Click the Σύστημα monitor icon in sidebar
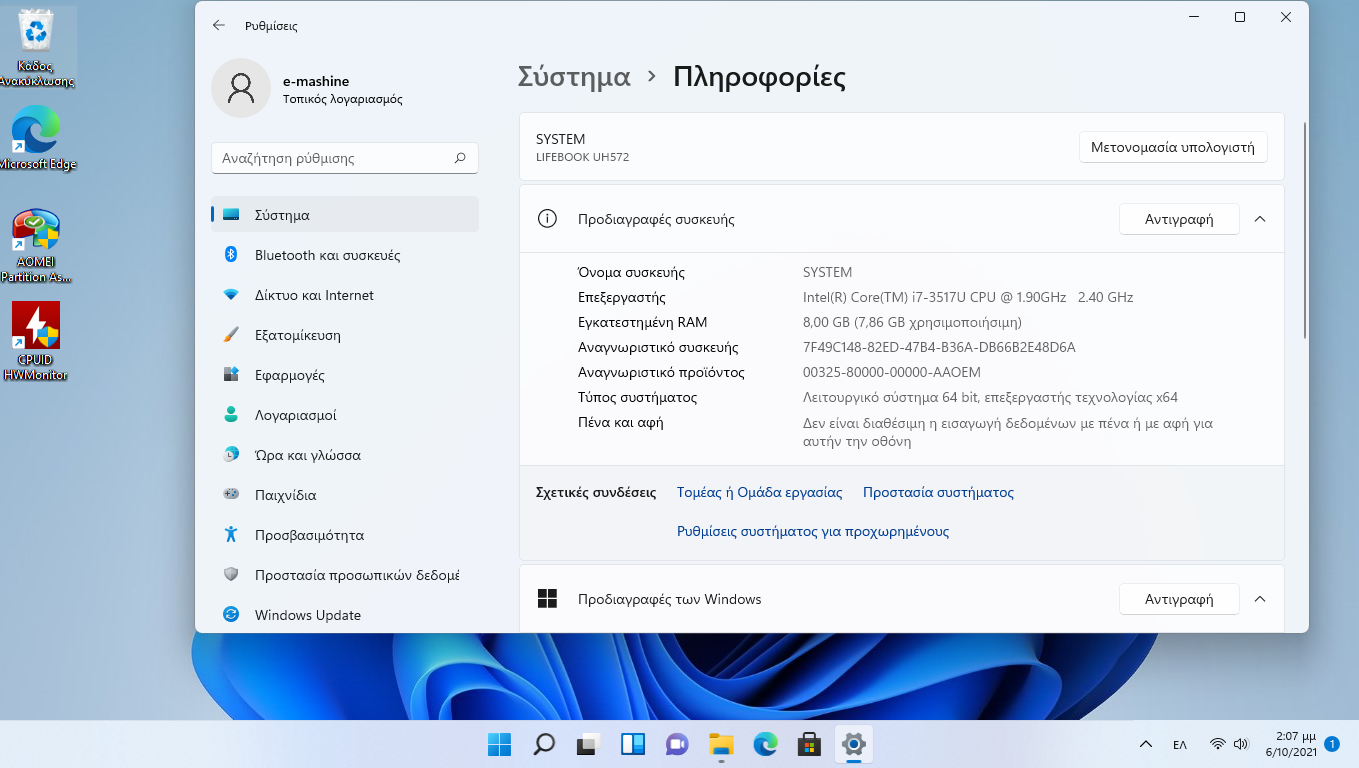 point(231,215)
